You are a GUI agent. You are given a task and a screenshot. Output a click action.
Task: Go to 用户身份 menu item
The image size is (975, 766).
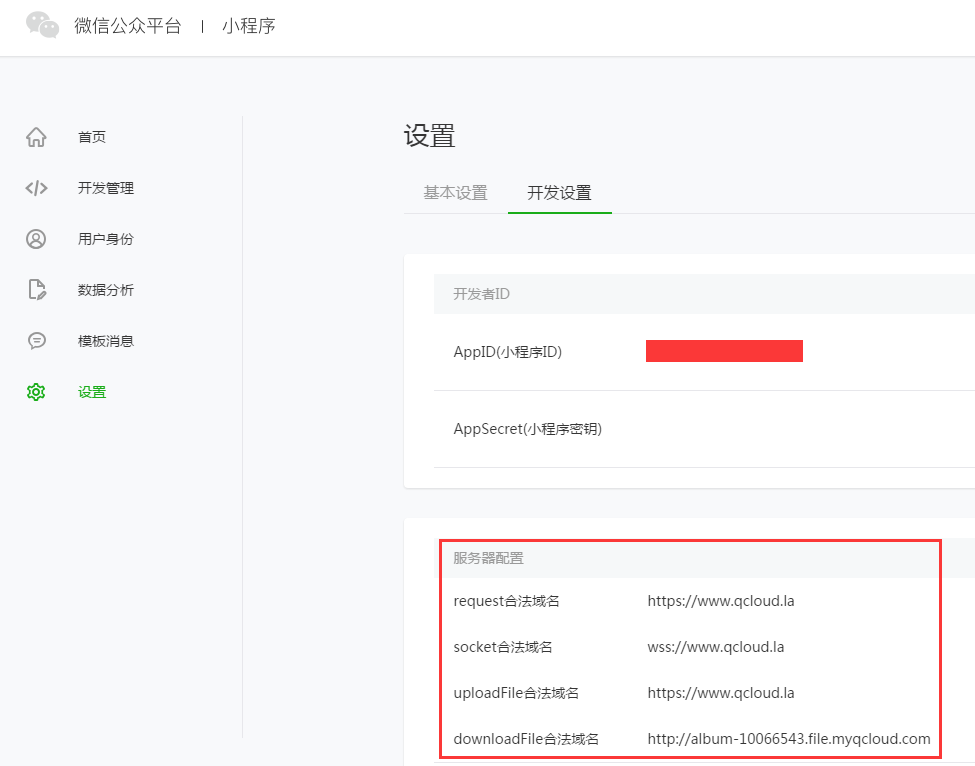106,239
